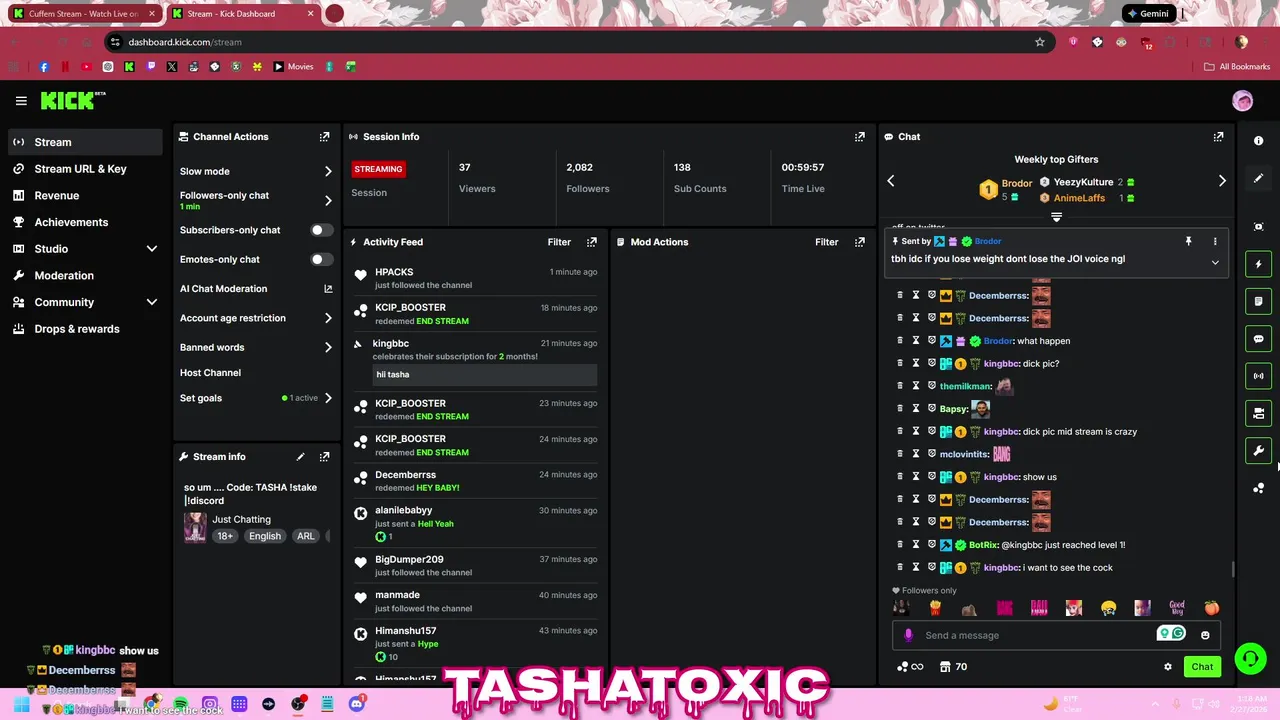The width and height of the screenshot is (1280, 720).
Task: Open Activity Feed Filter
Action: tap(559, 242)
